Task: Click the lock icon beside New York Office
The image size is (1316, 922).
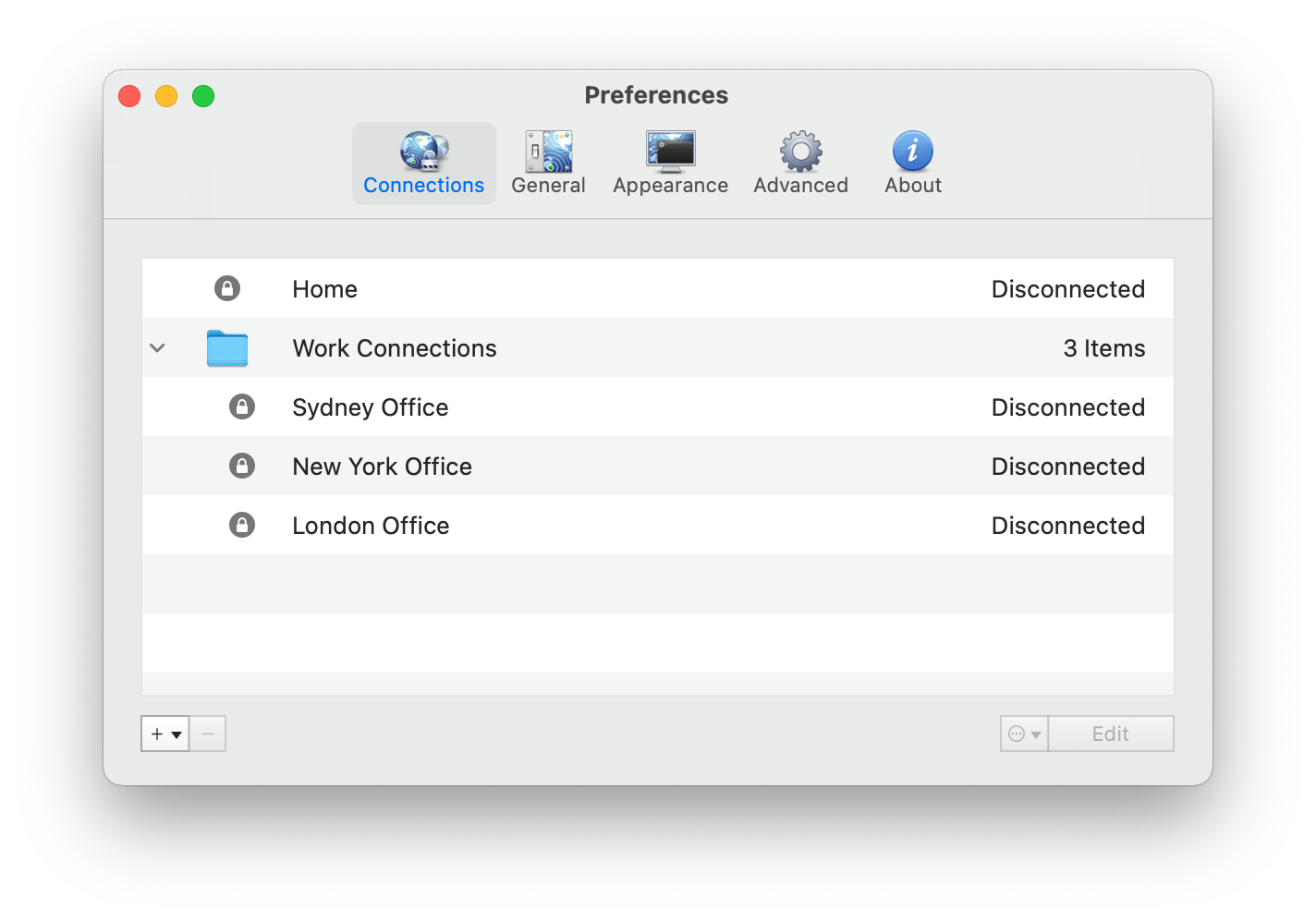Action: [x=242, y=466]
